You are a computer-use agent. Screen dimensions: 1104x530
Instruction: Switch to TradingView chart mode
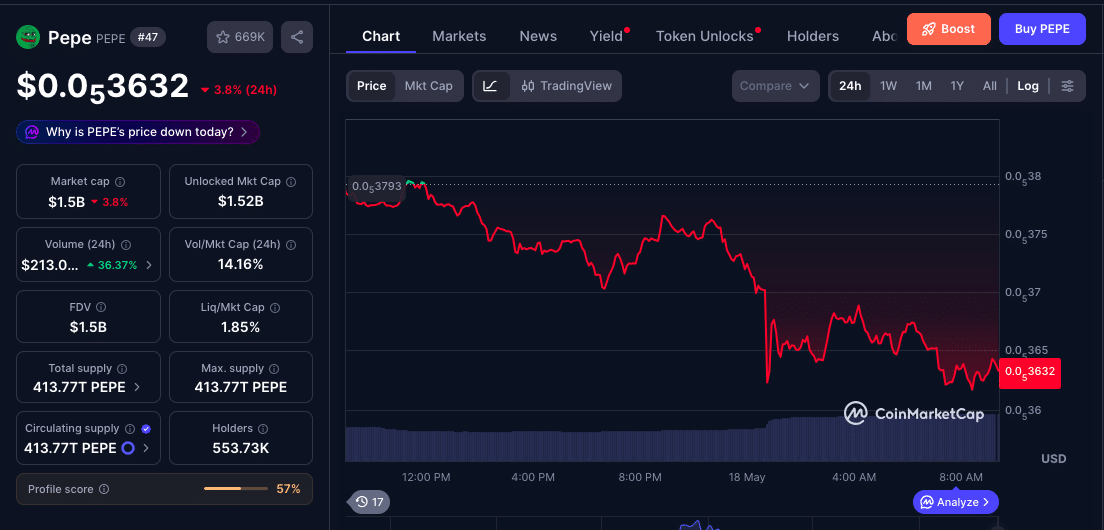coord(567,86)
